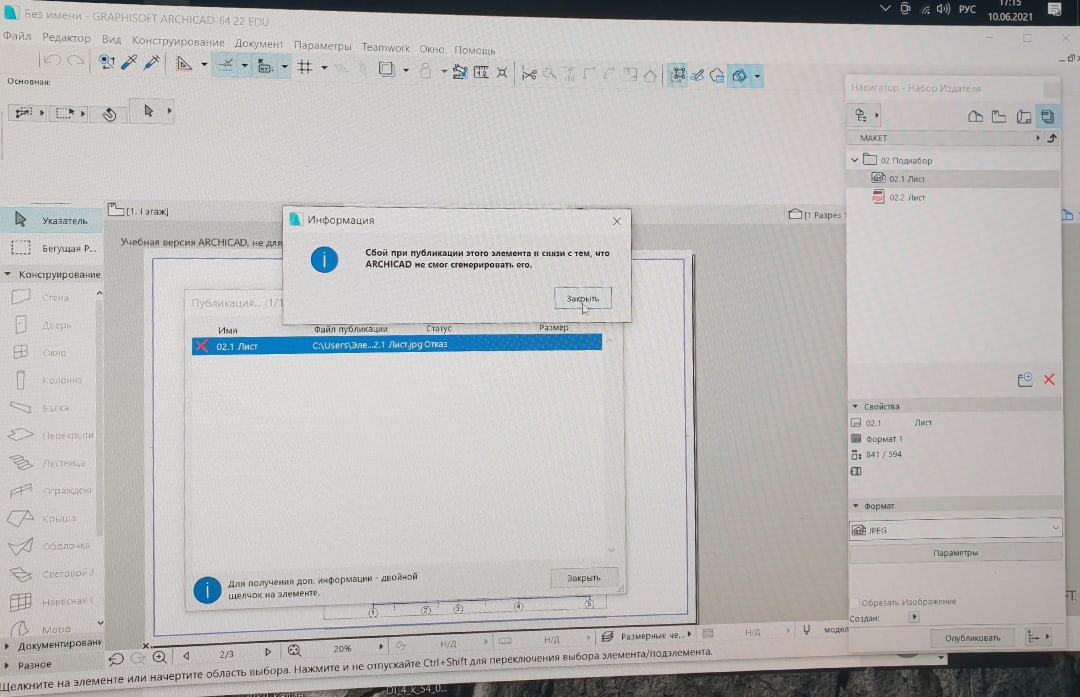The height and width of the screenshot is (697, 1080).
Task: Open the Вид menu
Action: 112,39
